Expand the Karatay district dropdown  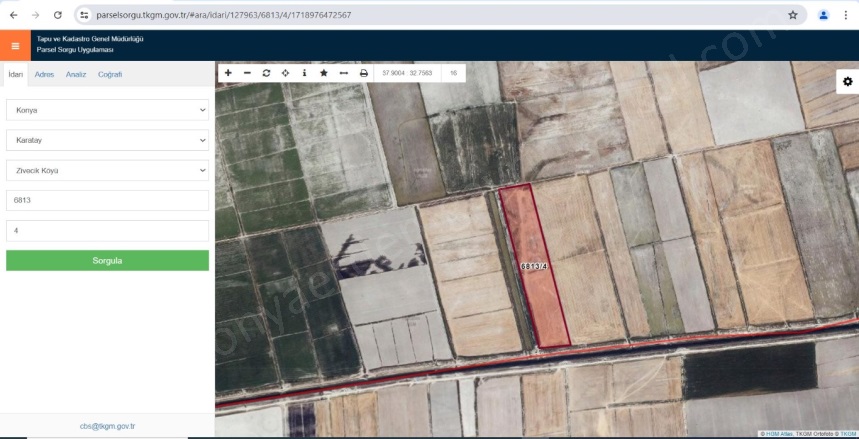click(x=107, y=140)
